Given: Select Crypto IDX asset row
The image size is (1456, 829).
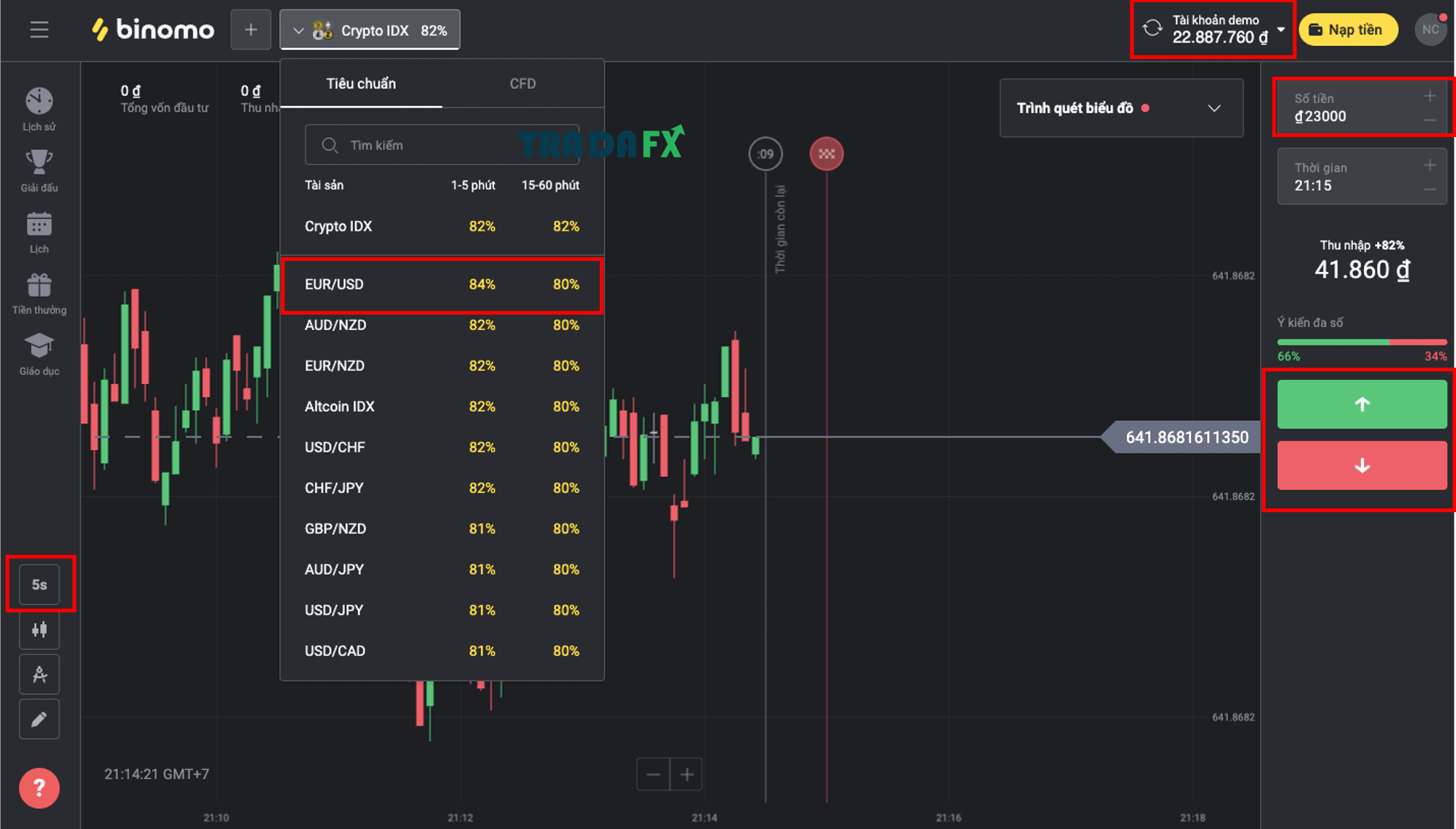Looking at the screenshot, I should [x=442, y=226].
